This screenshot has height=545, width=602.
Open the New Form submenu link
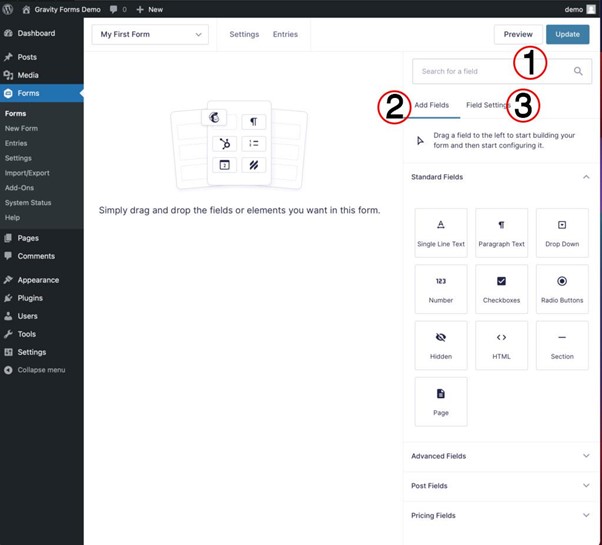21,129
